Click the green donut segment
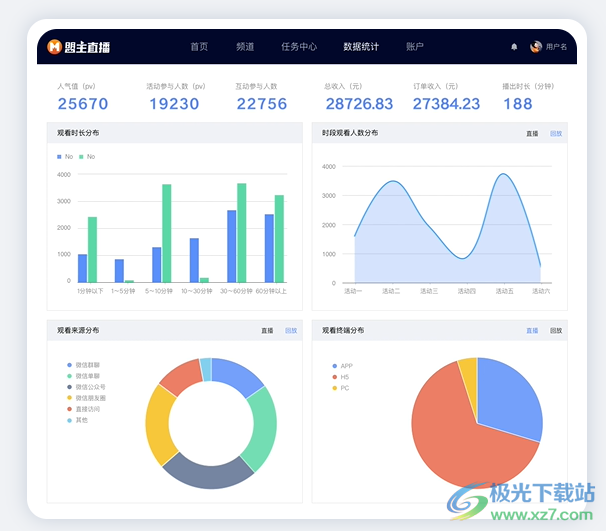 (x=263, y=427)
